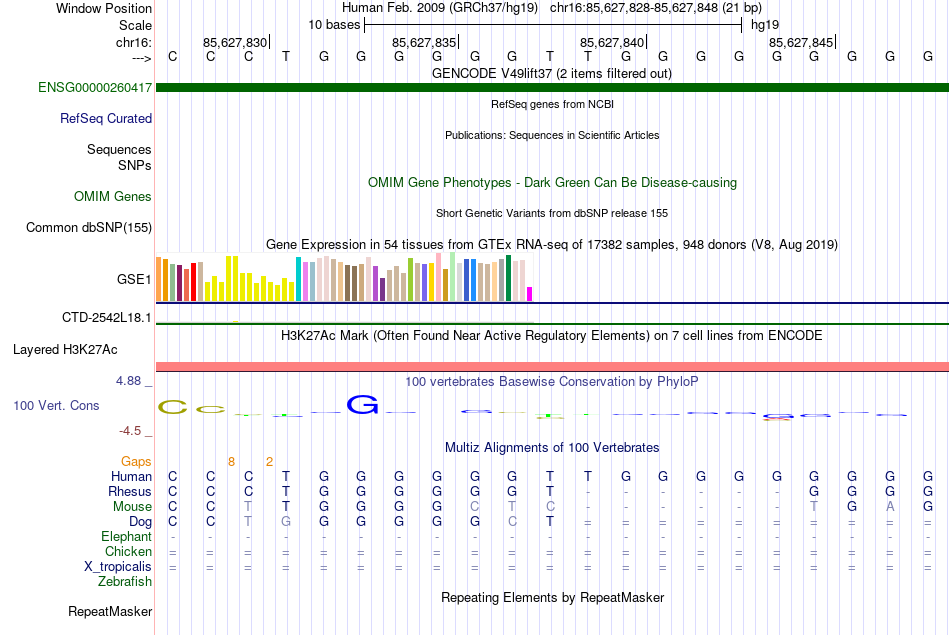950x635 pixels.
Task: Click Publications: Sequences in Scientific Articles title
Action: [x=552, y=135]
